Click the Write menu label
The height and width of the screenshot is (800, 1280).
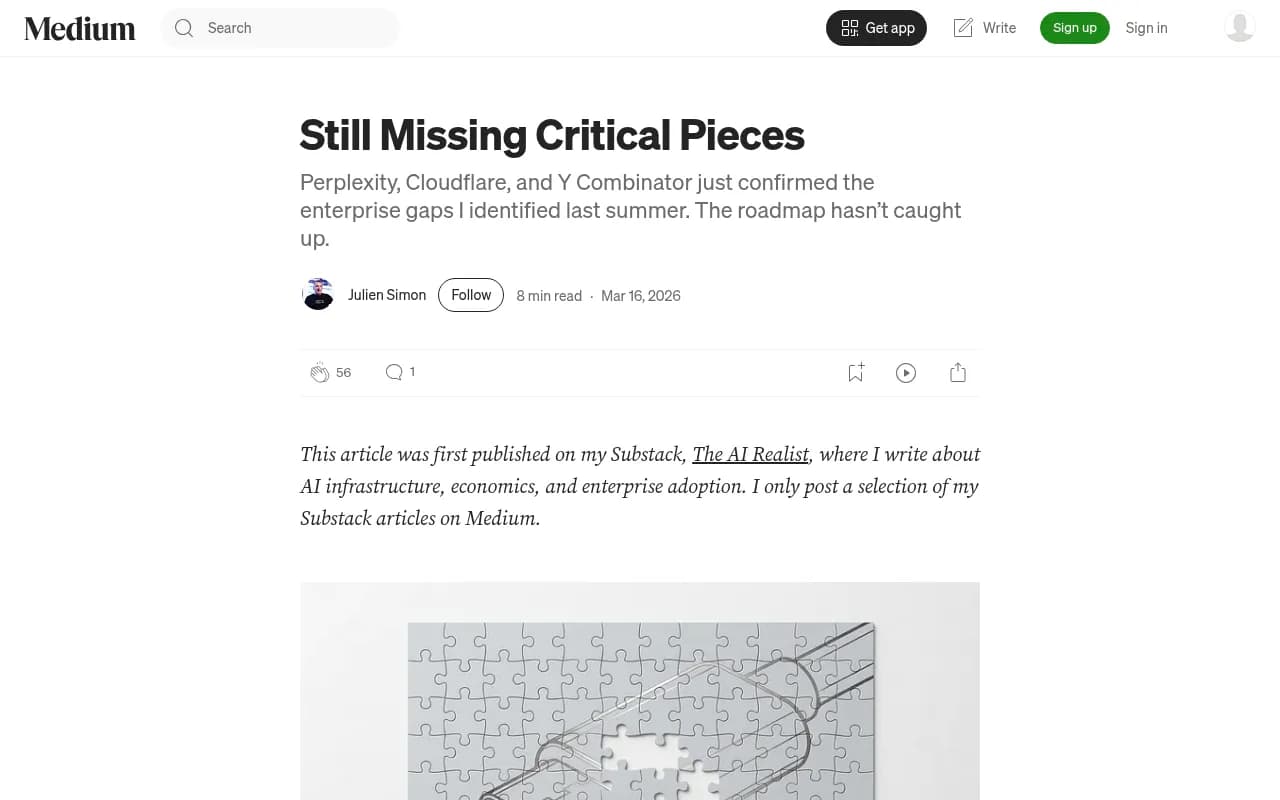click(x=999, y=28)
